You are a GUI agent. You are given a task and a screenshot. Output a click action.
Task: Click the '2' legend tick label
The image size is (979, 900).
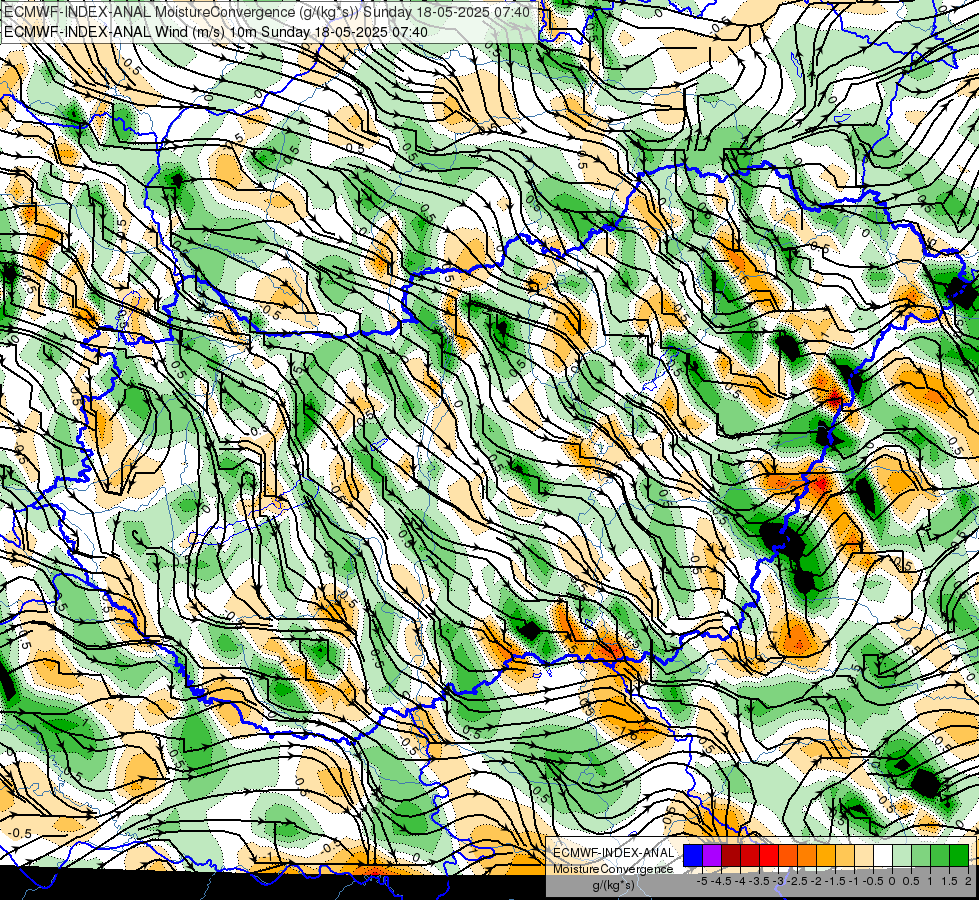pos(968,881)
